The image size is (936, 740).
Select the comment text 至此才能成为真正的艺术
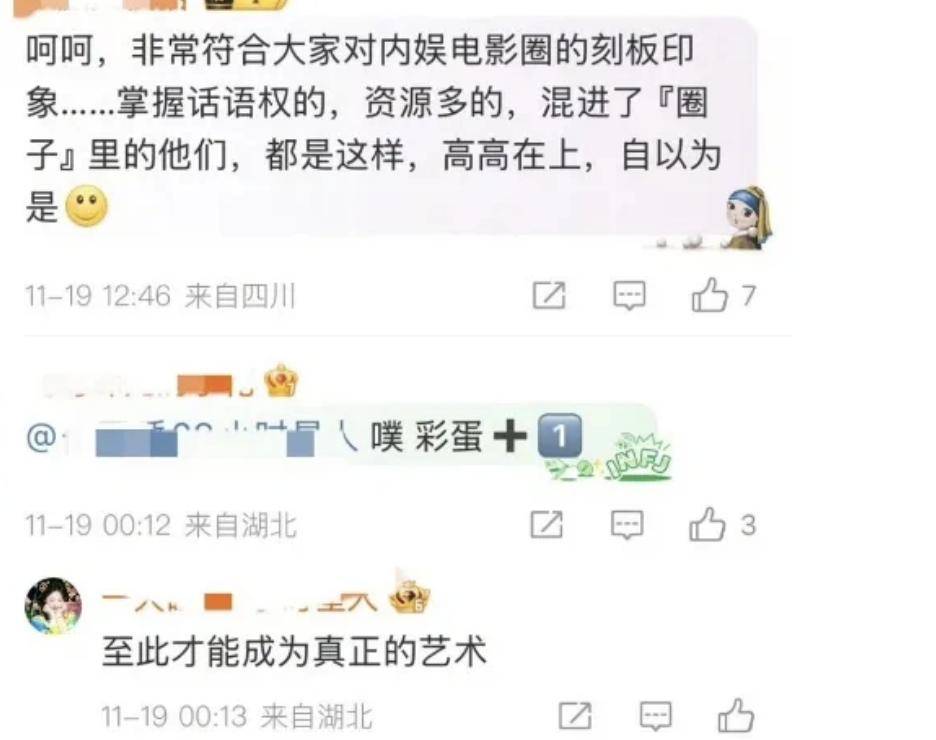pyautogui.click(x=294, y=651)
